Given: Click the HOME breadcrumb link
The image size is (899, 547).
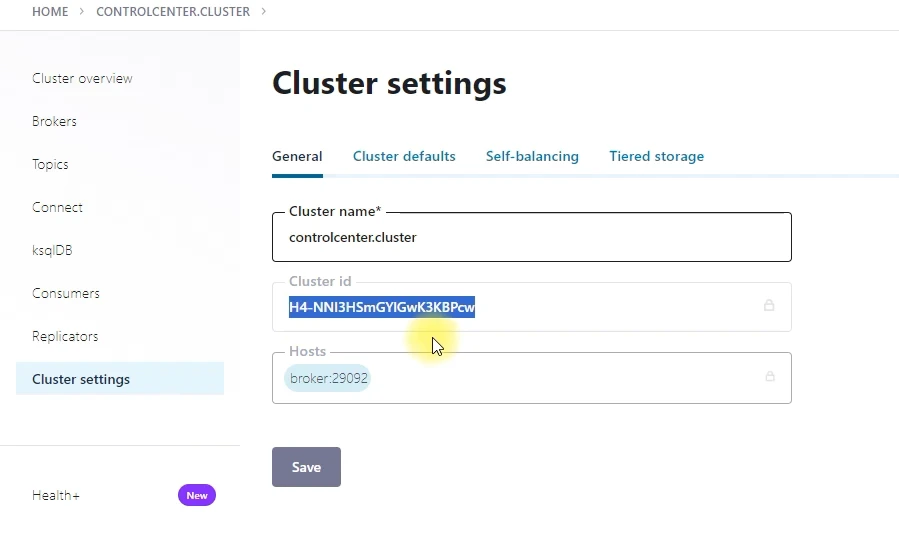Looking at the screenshot, I should click(x=51, y=12).
